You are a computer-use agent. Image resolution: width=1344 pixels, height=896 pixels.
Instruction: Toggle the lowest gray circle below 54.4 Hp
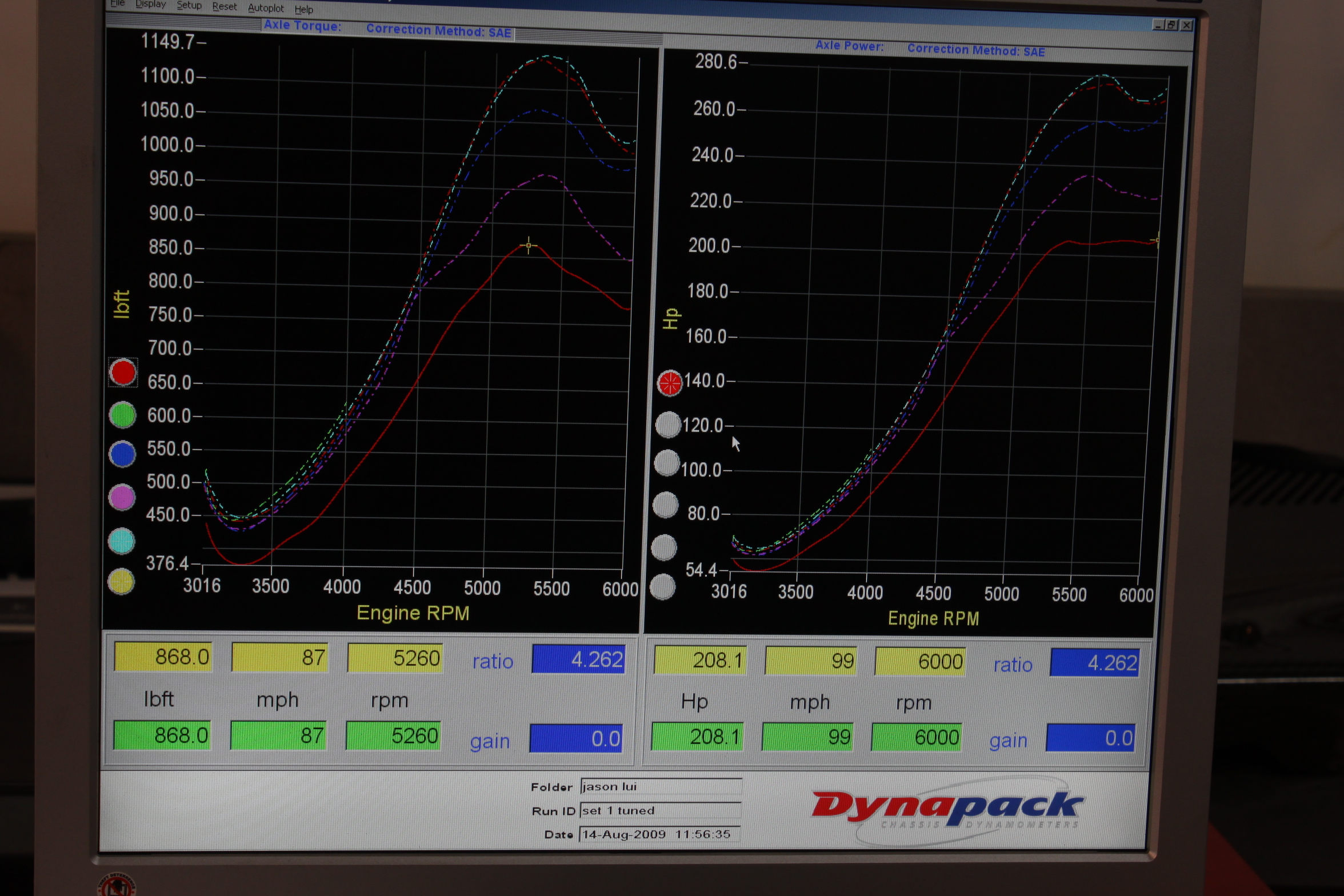click(663, 587)
